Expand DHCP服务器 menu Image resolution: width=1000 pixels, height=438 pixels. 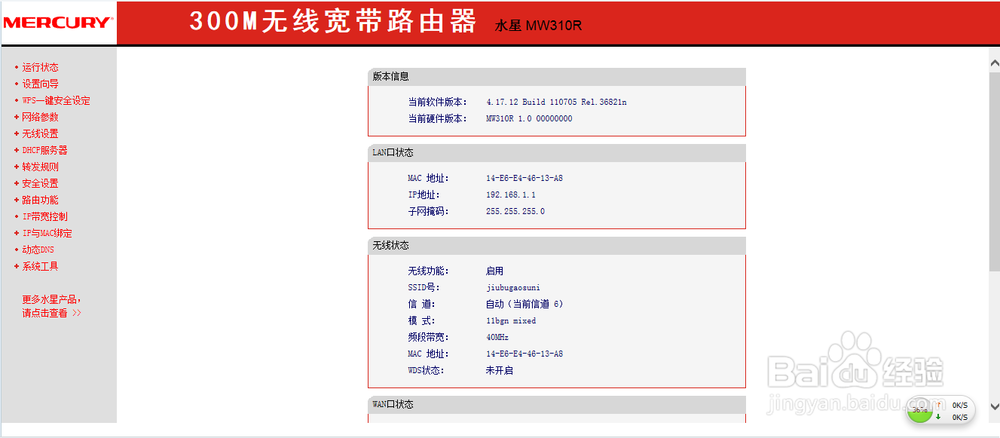click(45, 150)
